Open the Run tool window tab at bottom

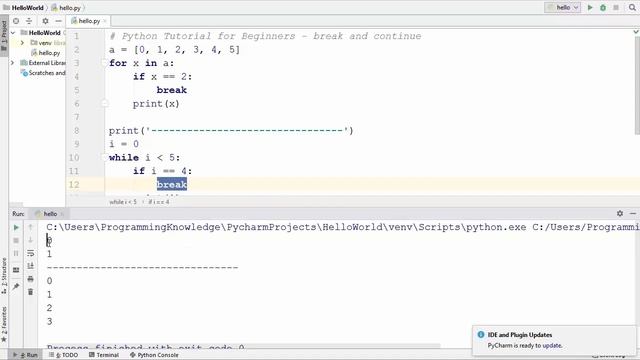26,355
